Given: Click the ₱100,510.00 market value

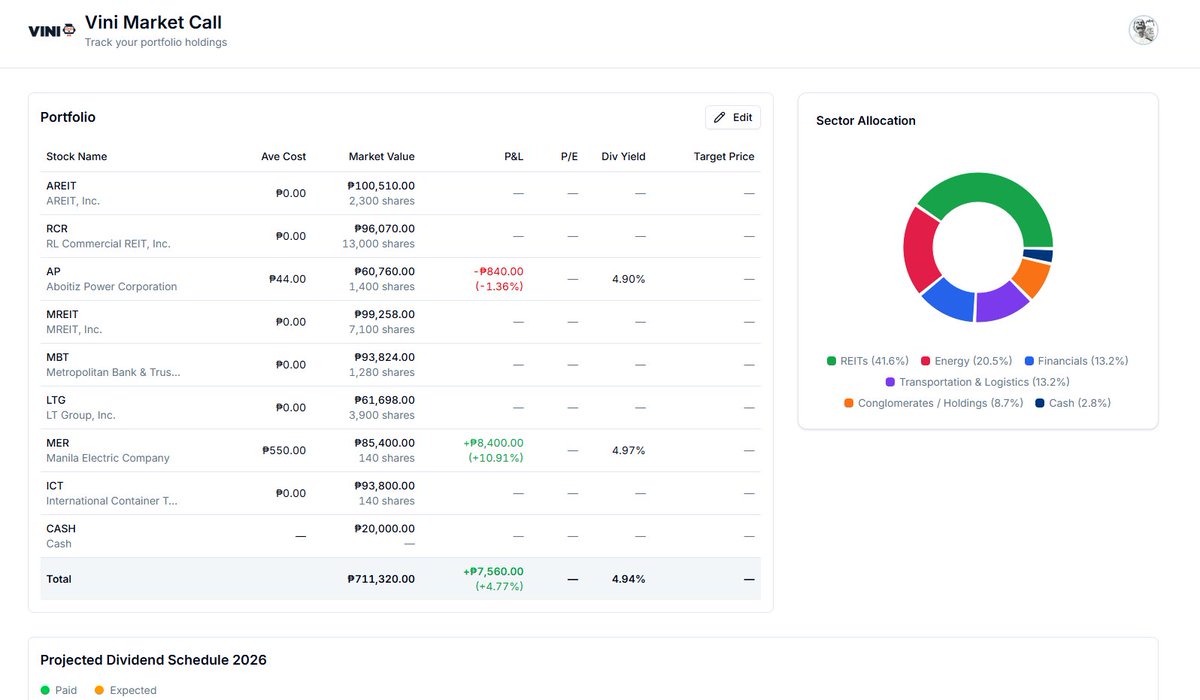Looking at the screenshot, I should point(381,186).
